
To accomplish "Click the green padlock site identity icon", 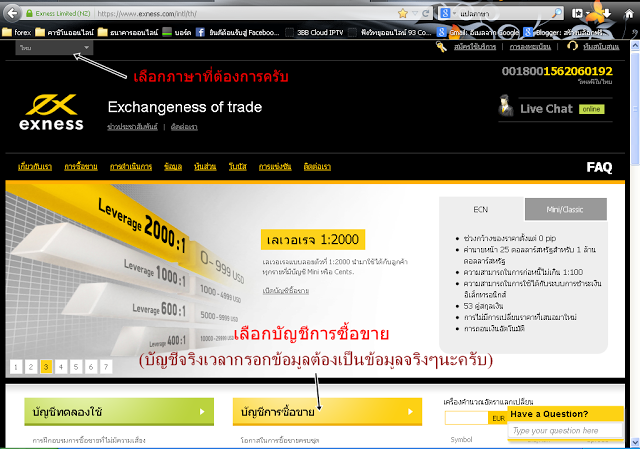I will coord(29,13).
